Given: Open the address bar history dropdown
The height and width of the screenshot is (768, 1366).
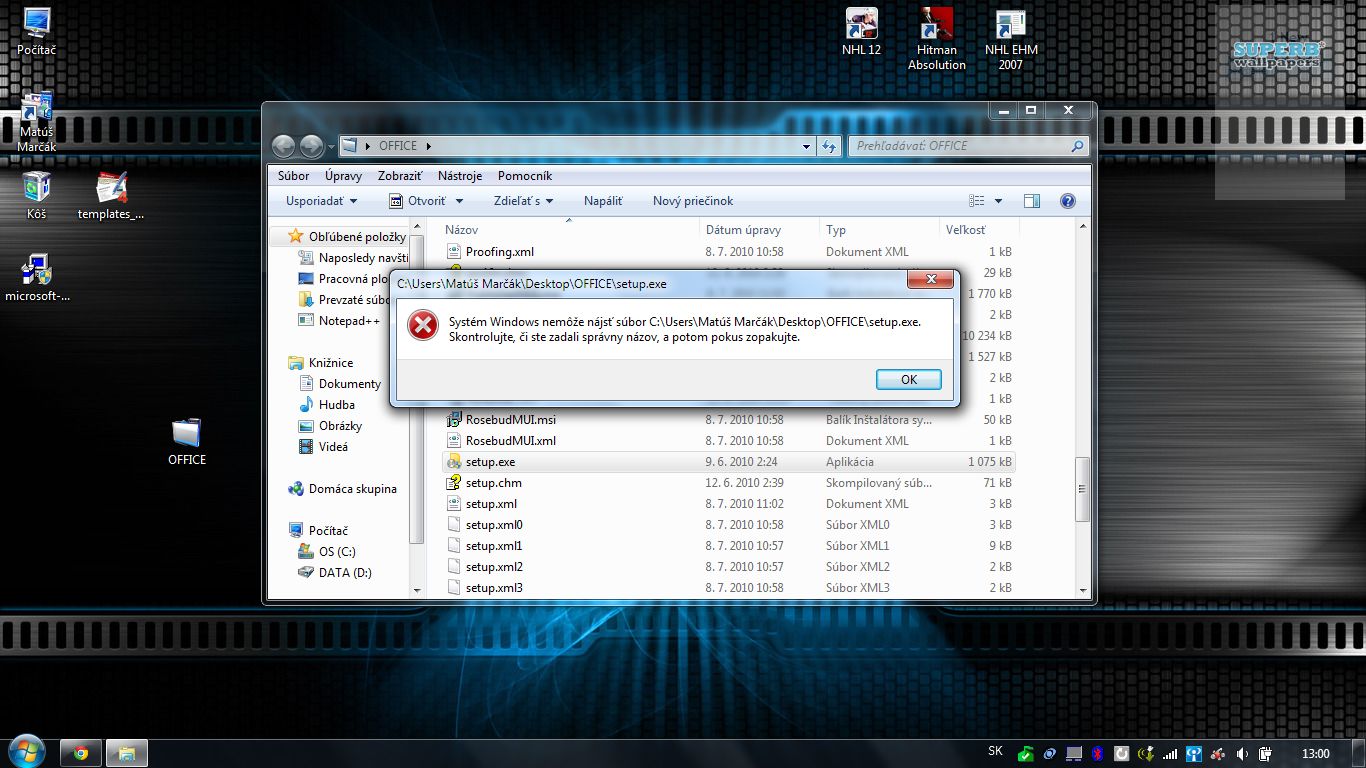Looking at the screenshot, I should tap(807, 146).
